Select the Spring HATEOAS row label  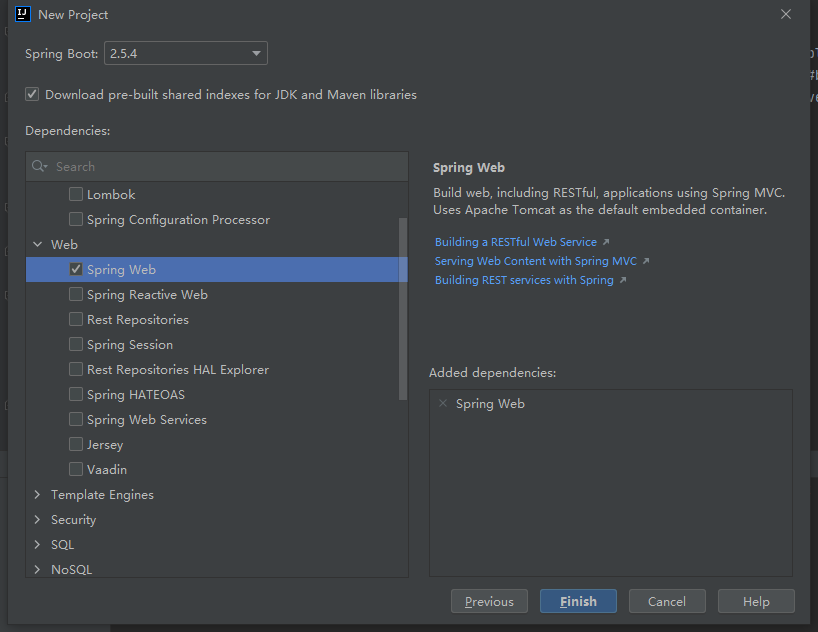click(x=136, y=395)
